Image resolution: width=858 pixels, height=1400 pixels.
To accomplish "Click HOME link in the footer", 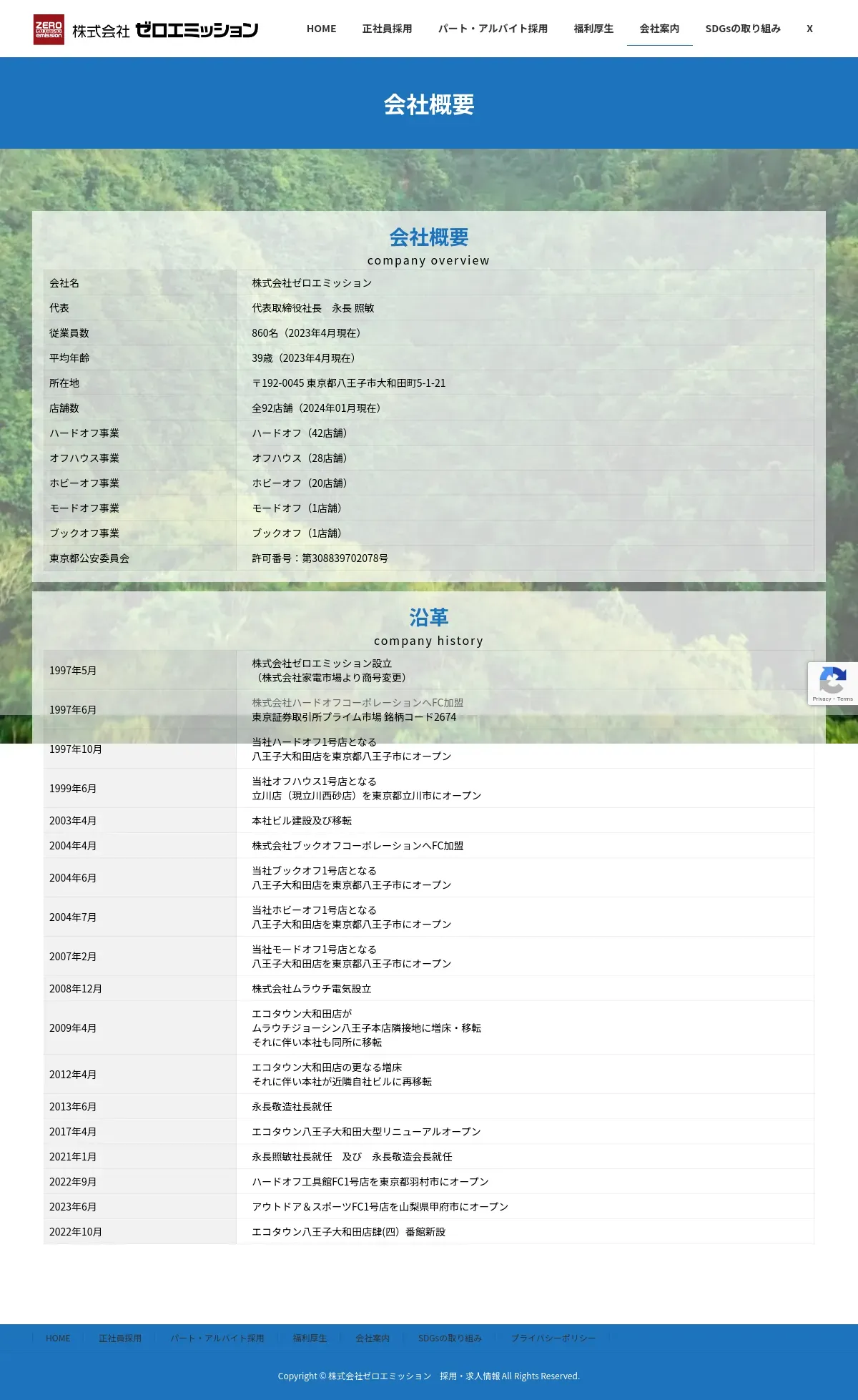I will point(58,1338).
